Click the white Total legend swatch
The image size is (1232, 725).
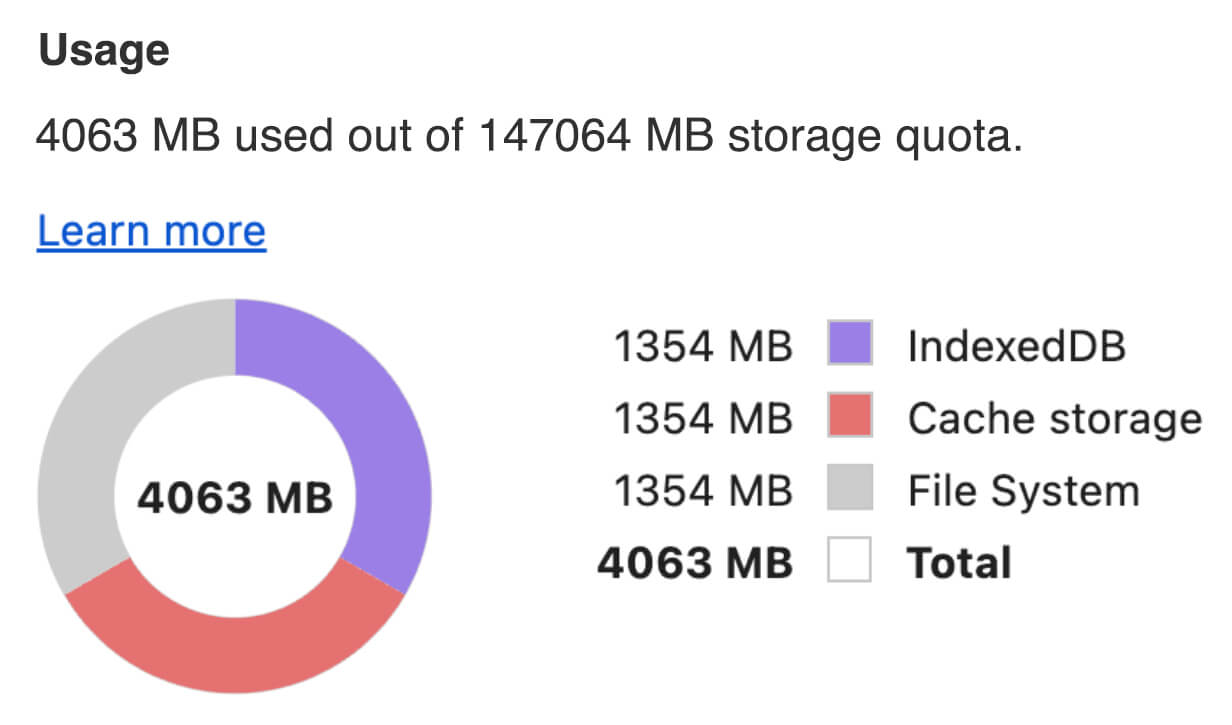coord(850,561)
